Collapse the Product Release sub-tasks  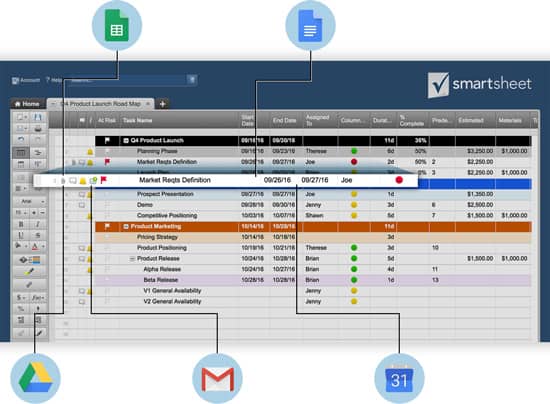click(132, 259)
